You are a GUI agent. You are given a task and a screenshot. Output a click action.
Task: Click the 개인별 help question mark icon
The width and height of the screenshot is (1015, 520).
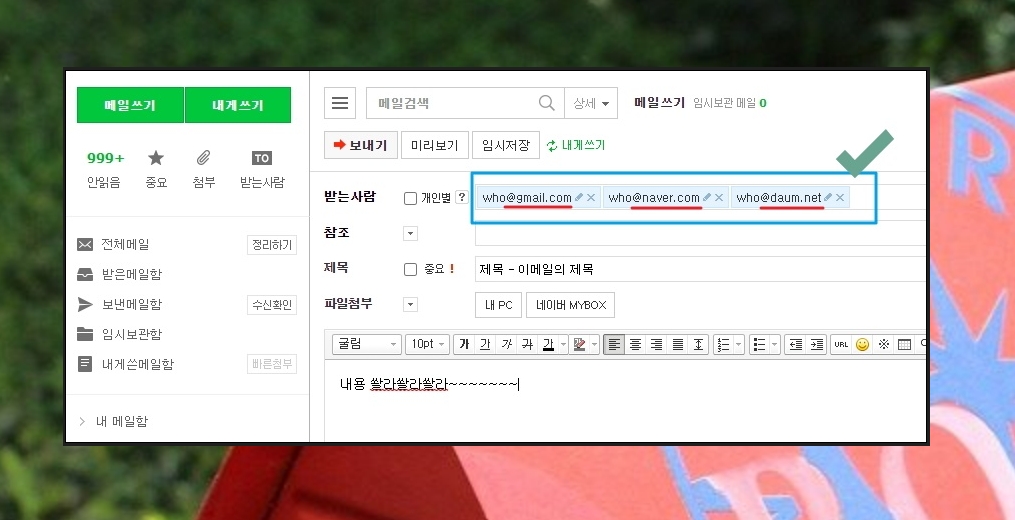click(x=462, y=198)
